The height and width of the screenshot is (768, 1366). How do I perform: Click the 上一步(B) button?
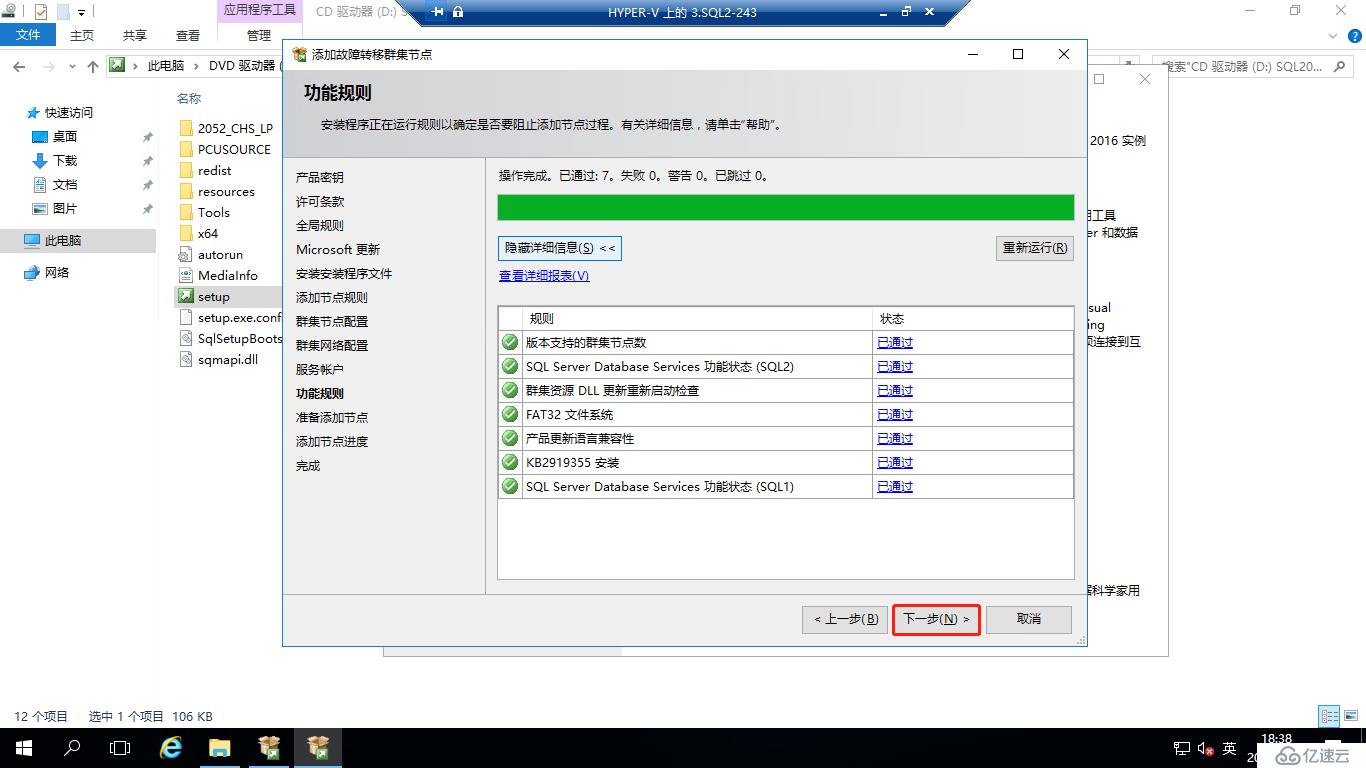click(x=845, y=619)
